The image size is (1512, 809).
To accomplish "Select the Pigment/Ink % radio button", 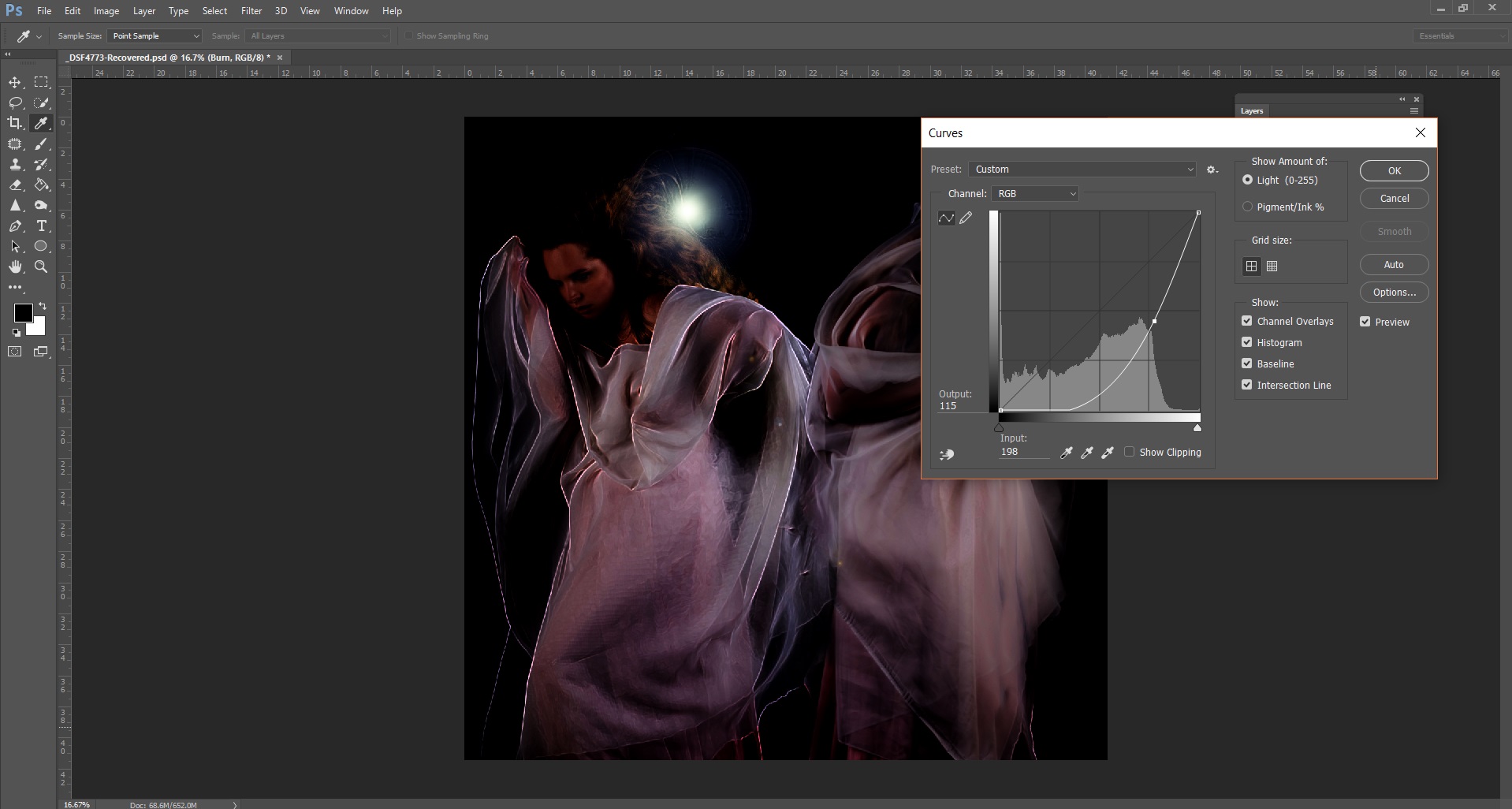I will (x=1247, y=207).
